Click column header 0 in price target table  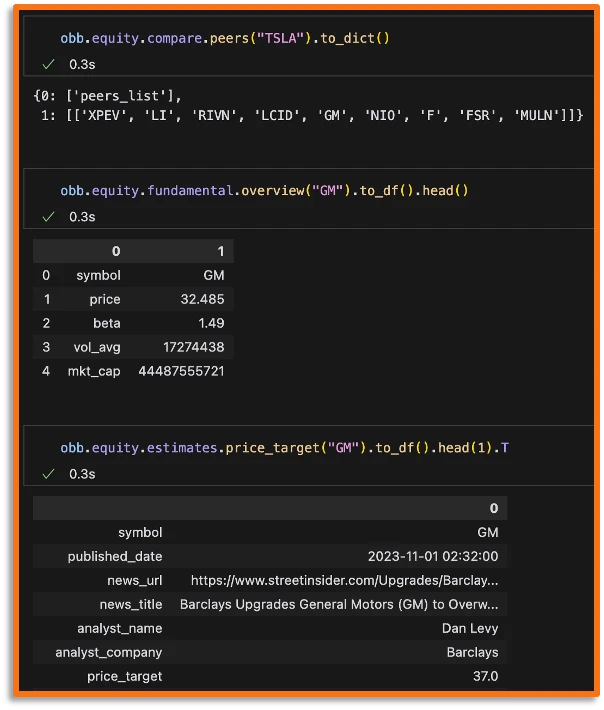tap(493, 508)
